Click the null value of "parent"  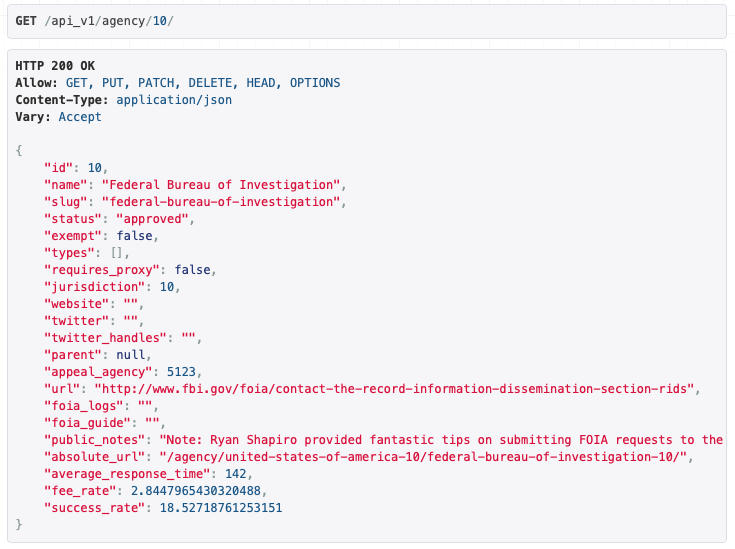131,355
